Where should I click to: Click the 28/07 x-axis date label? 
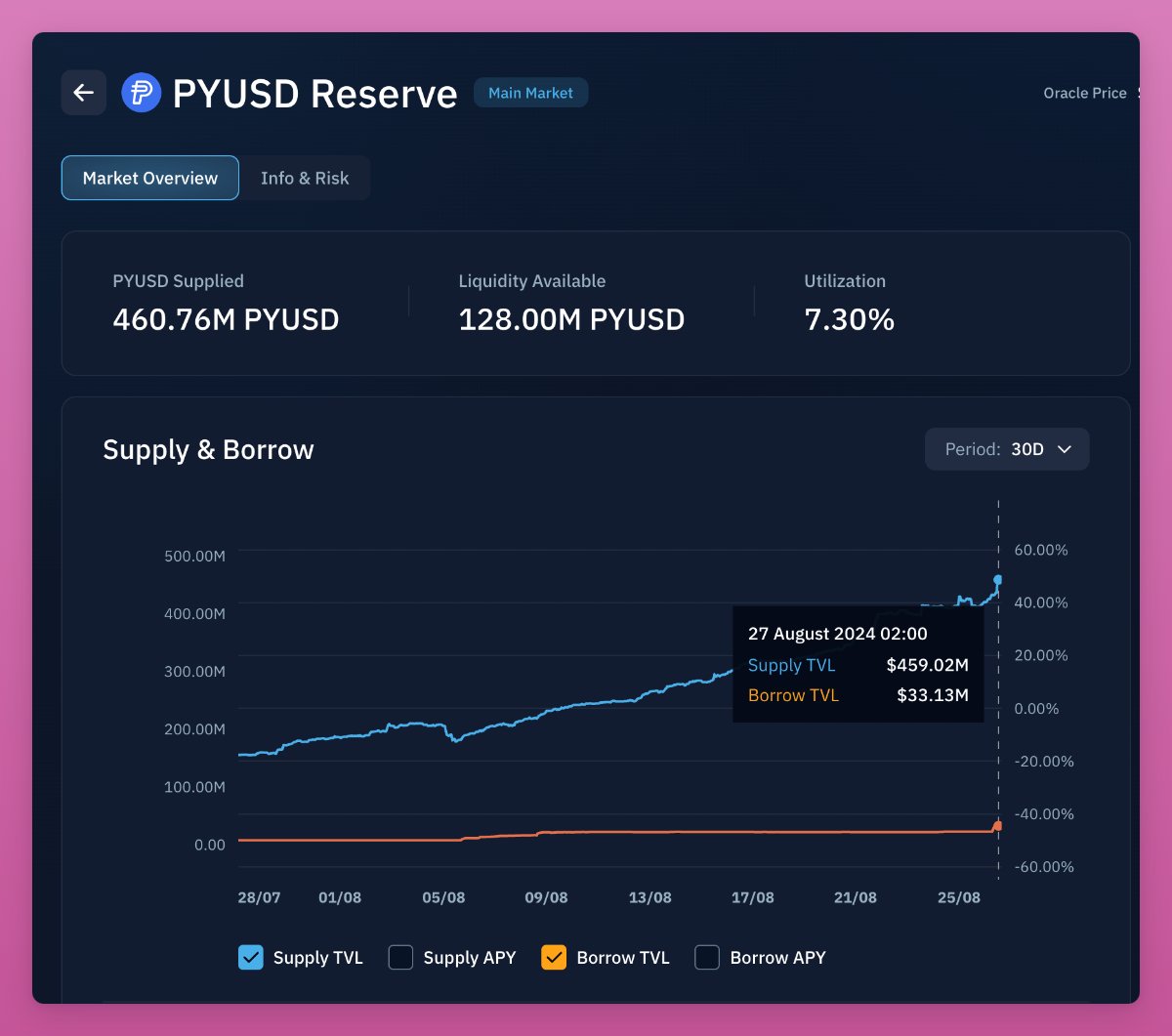(259, 897)
